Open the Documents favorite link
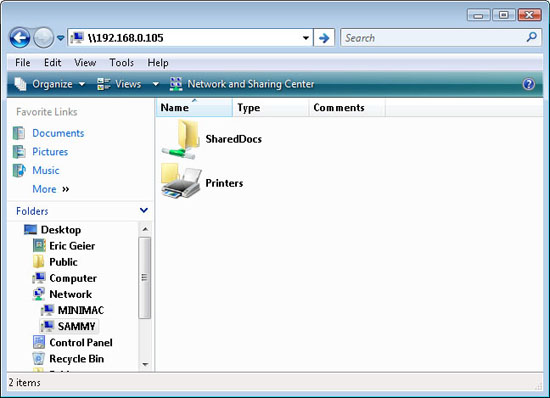This screenshot has height=398, width=550. click(x=58, y=133)
